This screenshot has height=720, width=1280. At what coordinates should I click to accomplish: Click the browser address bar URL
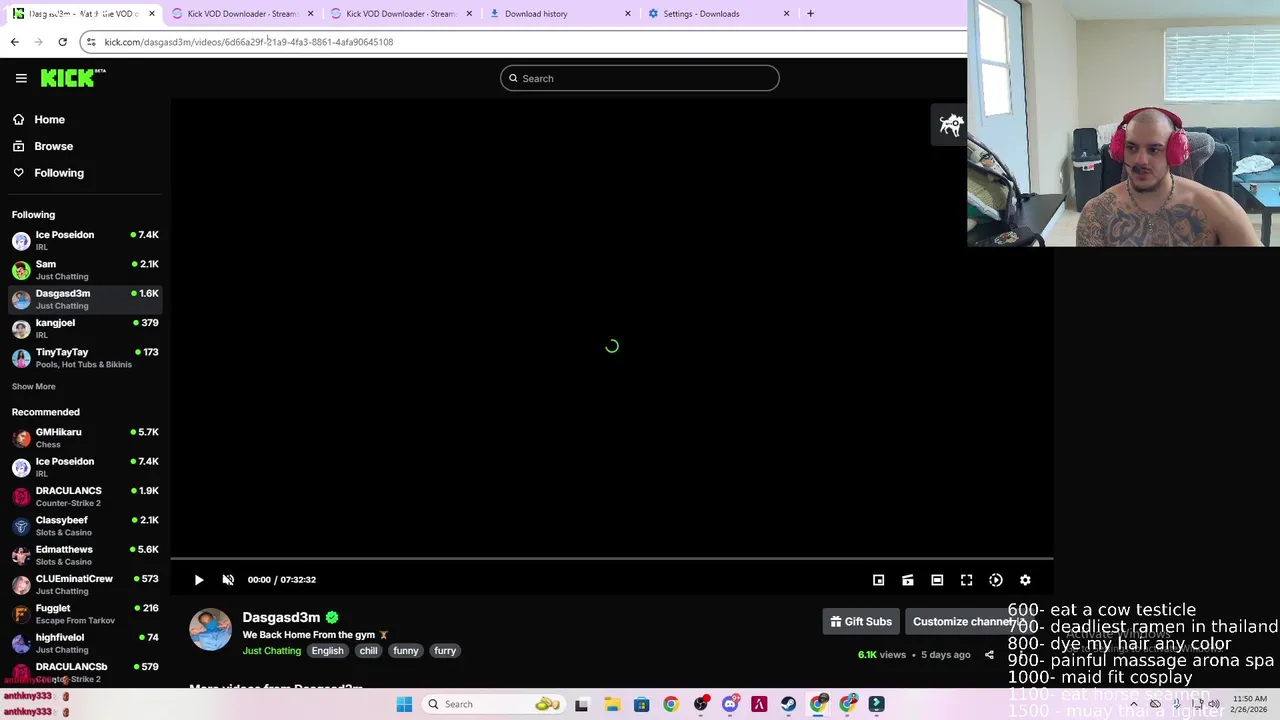point(249,42)
